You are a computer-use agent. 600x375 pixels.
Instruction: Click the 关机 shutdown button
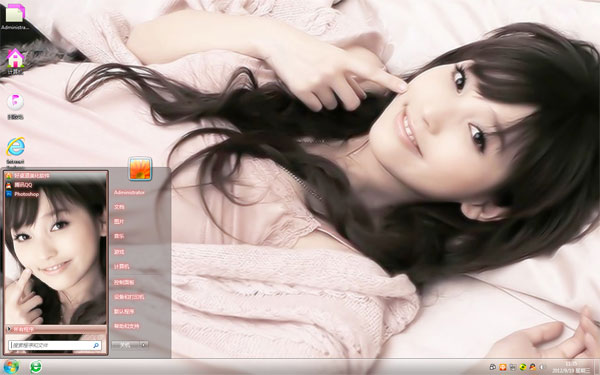click(125, 345)
